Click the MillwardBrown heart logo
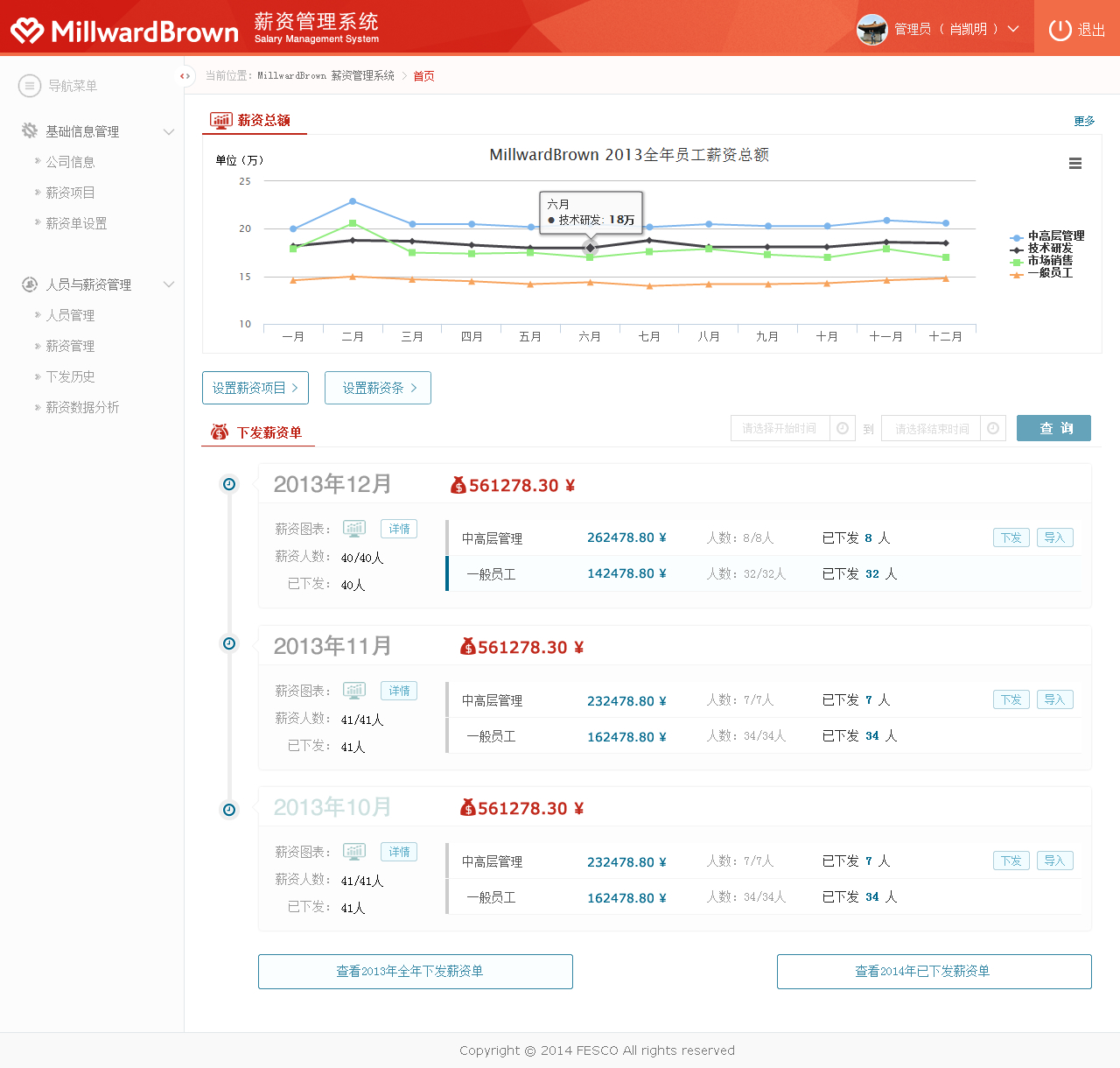Viewport: 1120px width, 1068px height. tap(27, 31)
